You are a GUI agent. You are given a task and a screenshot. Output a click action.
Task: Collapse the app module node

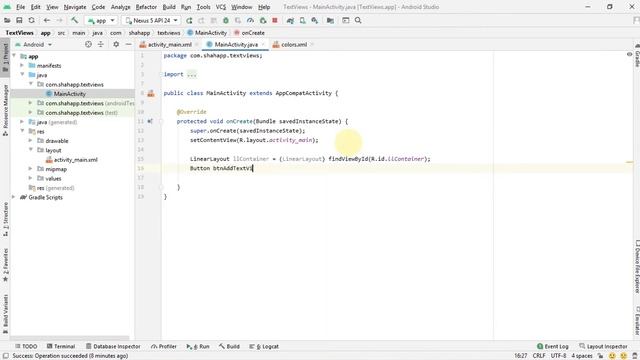click(15, 56)
